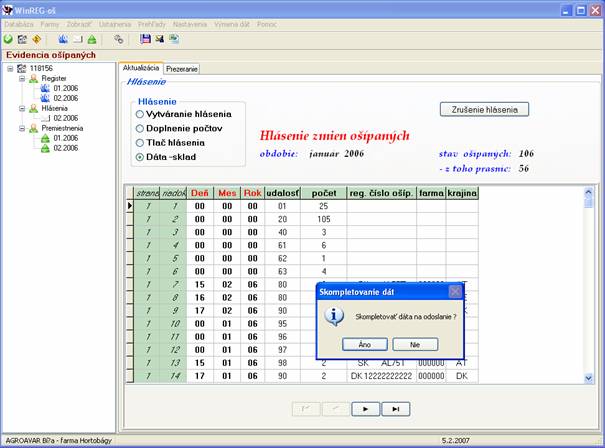Screen dimensions: 605x448
Task: Open the Prehľady menu
Action: point(152,24)
